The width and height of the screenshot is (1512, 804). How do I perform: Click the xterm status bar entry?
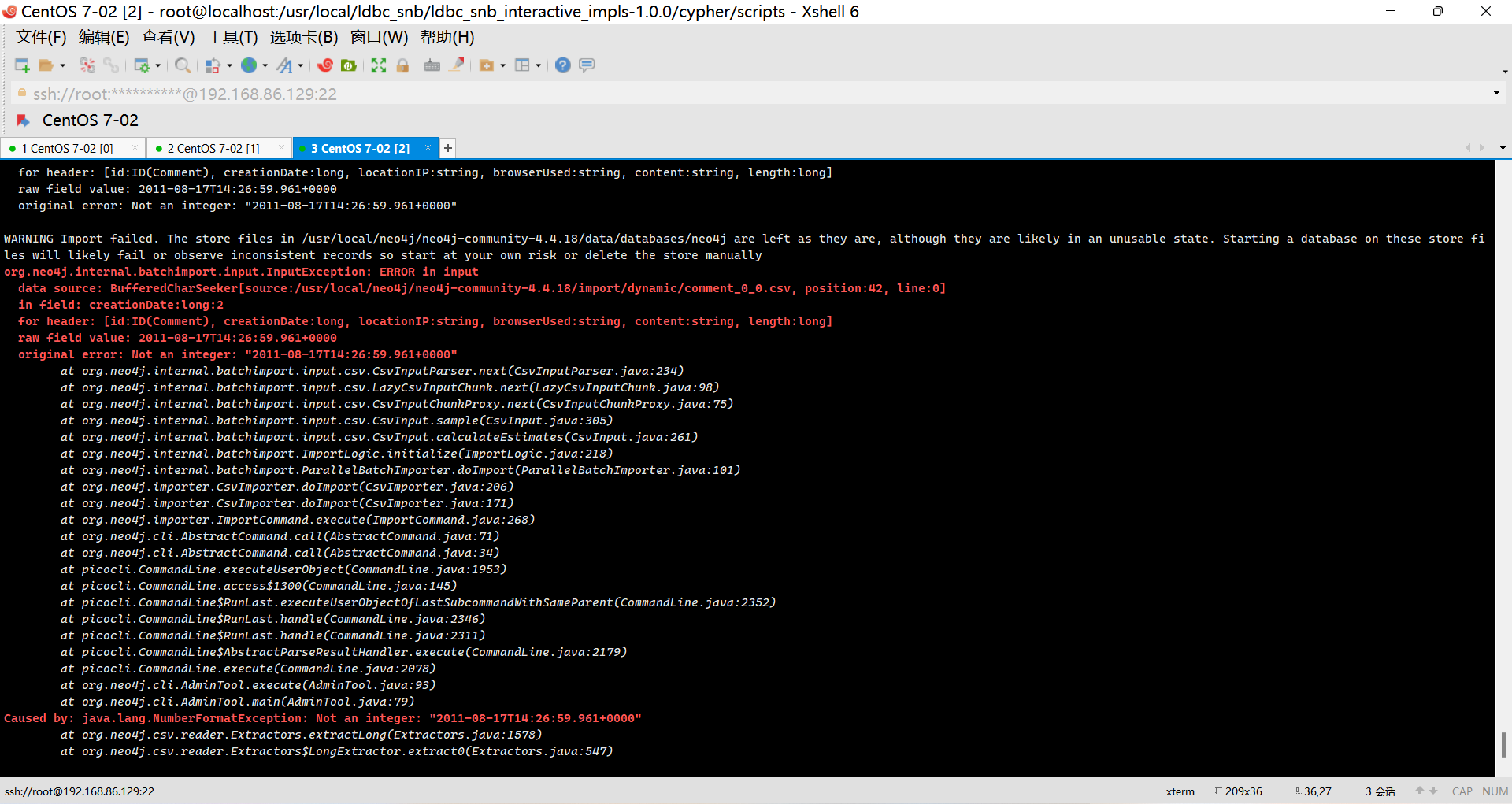(x=1180, y=791)
